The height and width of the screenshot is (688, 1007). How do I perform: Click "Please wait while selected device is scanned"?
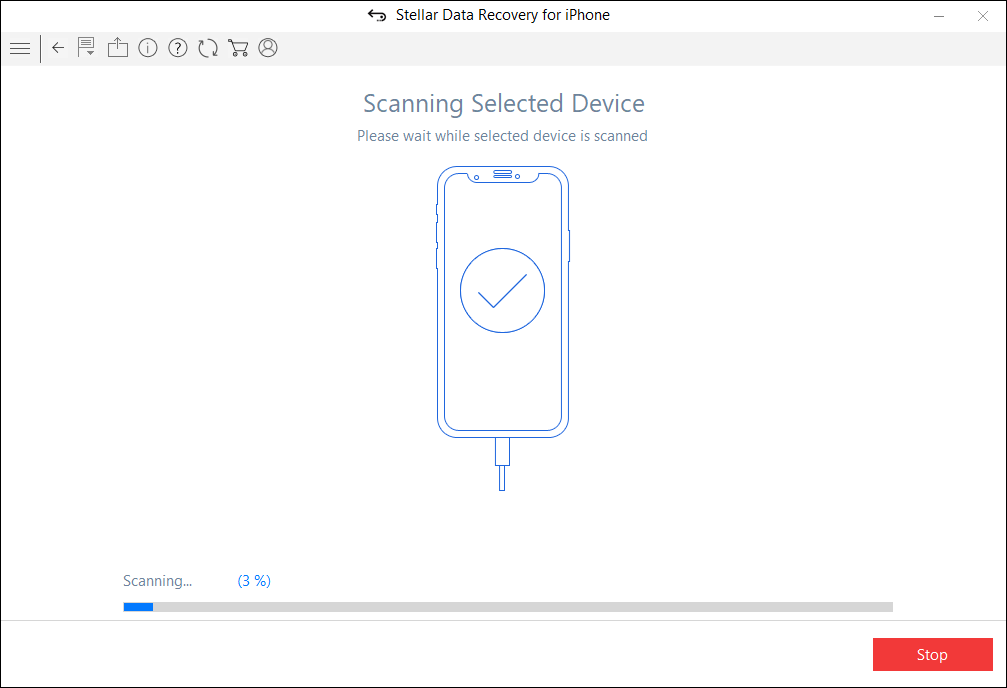(x=502, y=136)
